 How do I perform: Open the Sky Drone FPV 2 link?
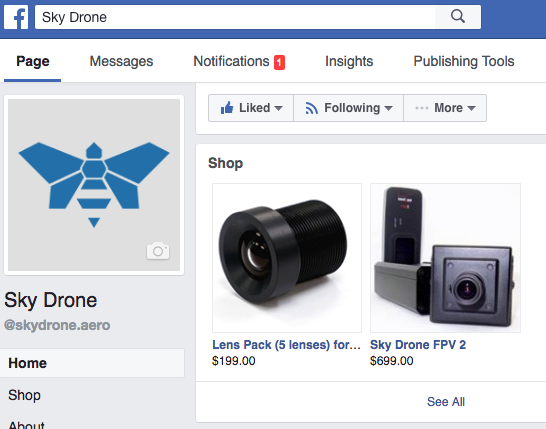tap(418, 345)
